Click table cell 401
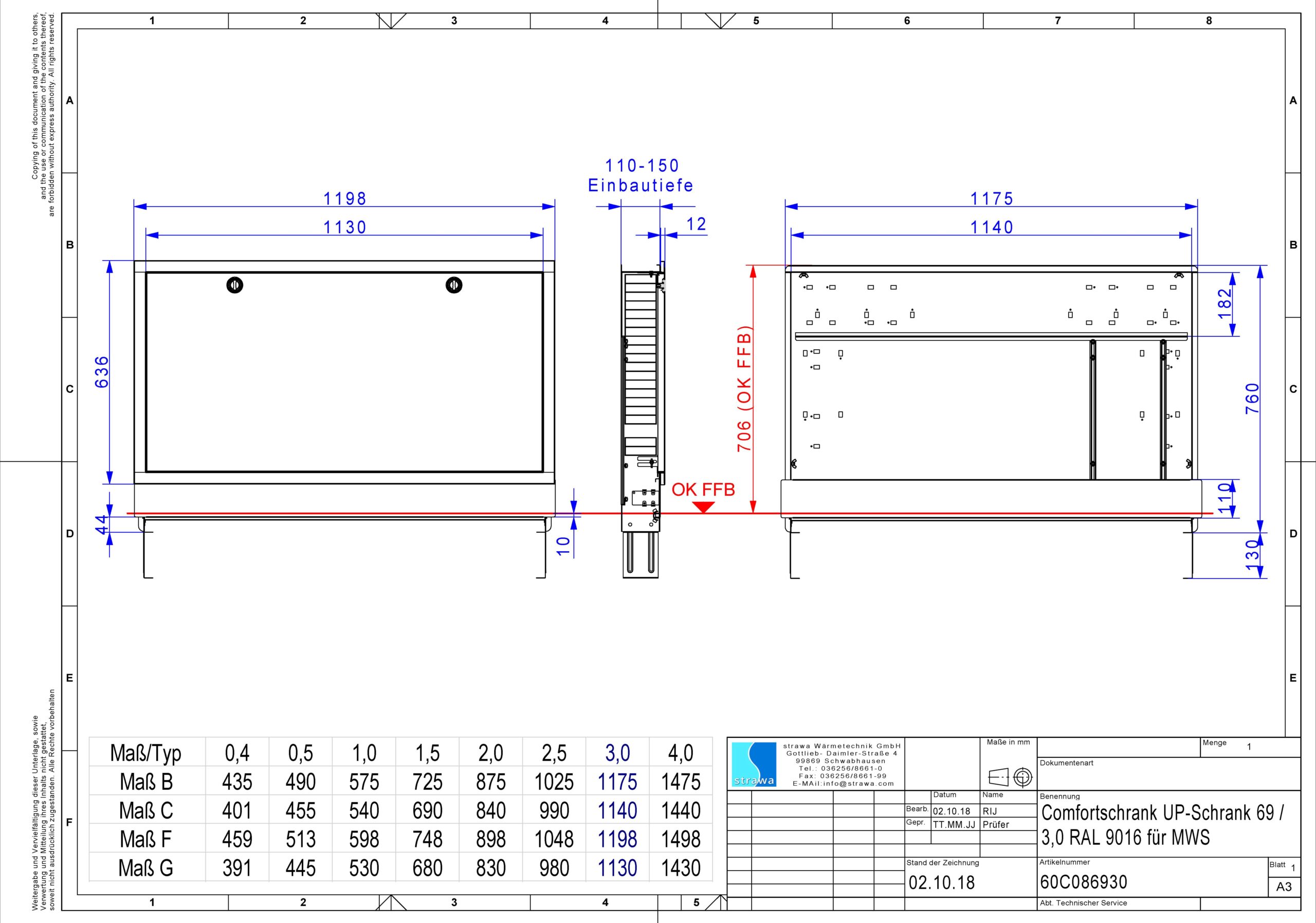The height and width of the screenshot is (923, 1316). (x=236, y=810)
